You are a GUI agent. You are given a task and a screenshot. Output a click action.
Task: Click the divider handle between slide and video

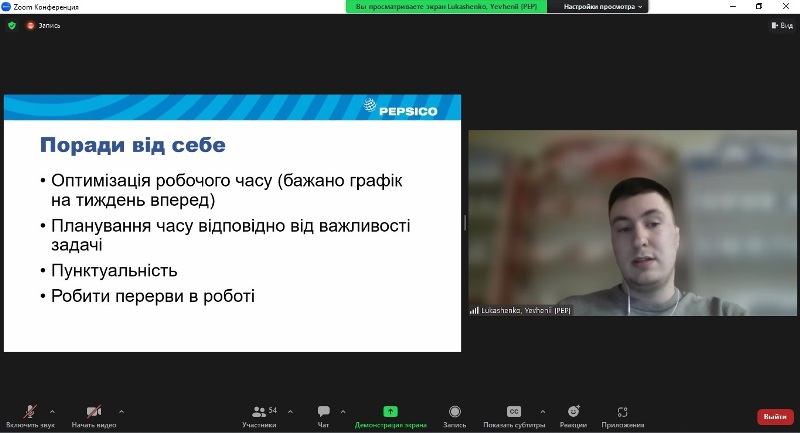tap(465, 223)
